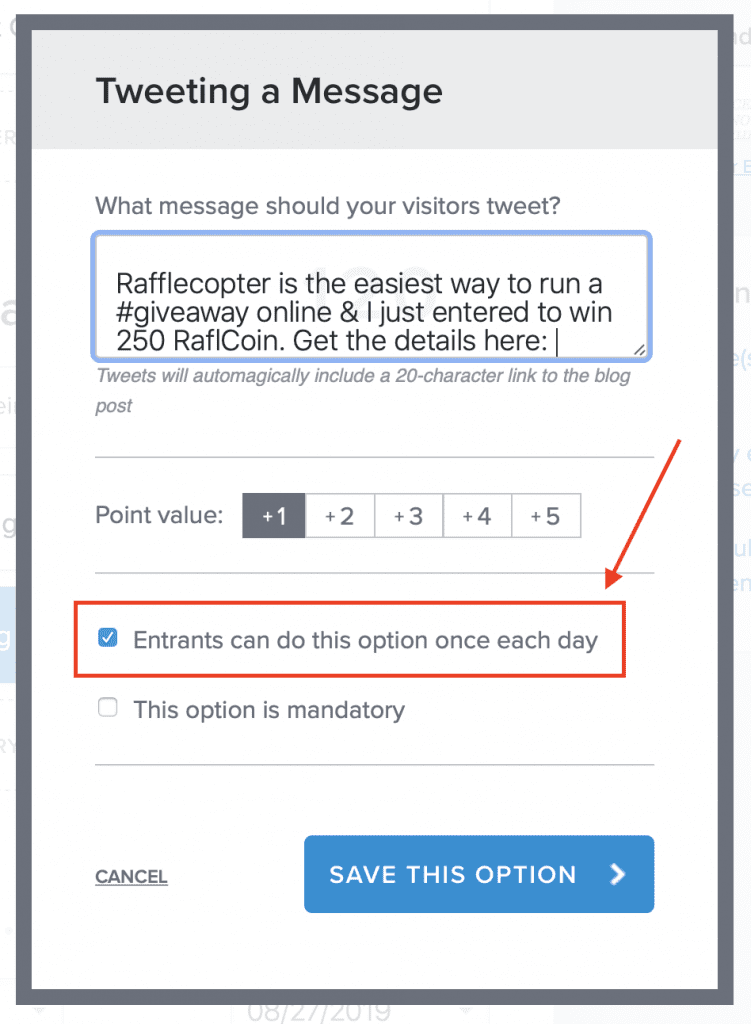The height and width of the screenshot is (1024, 751).
Task: Click the 'Tweeting a Message' dialog header
Action: (x=269, y=91)
